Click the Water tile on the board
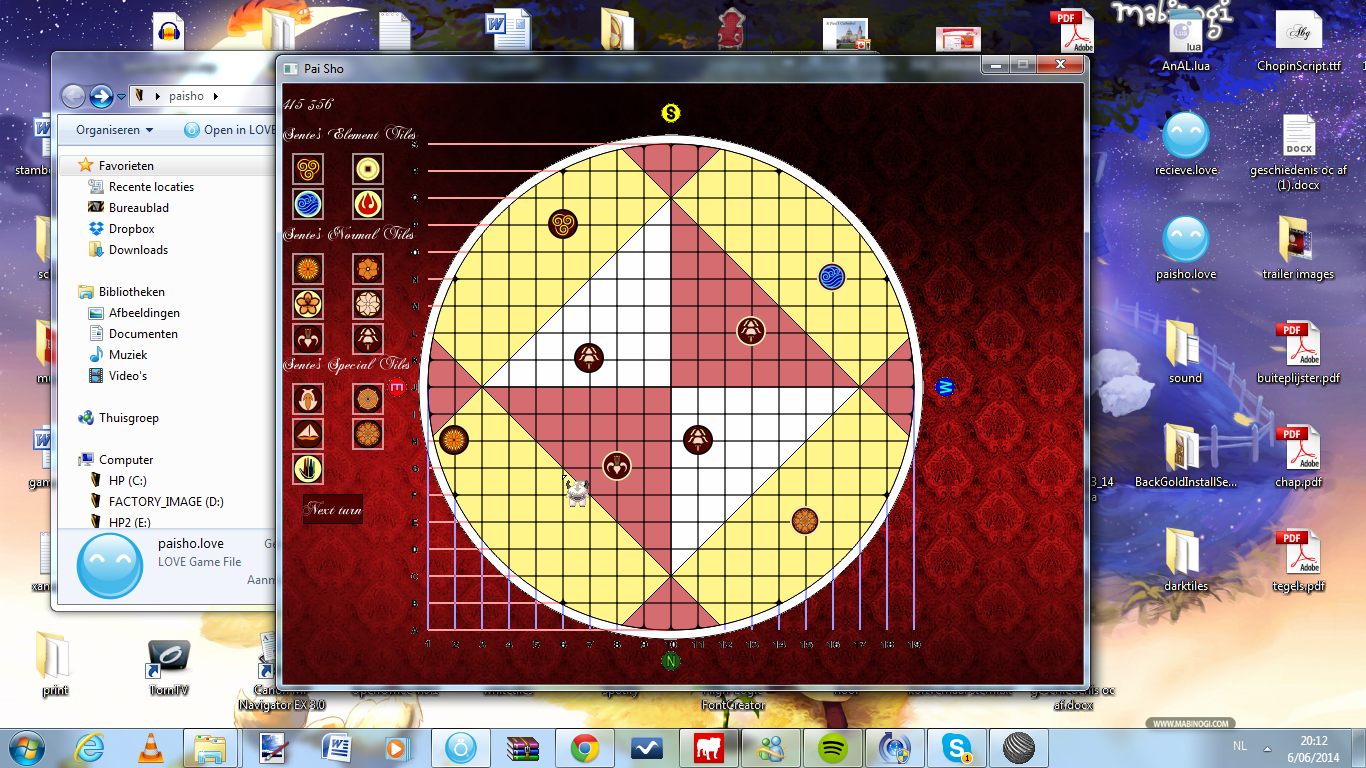Screen dimensions: 1366x768 (832, 277)
